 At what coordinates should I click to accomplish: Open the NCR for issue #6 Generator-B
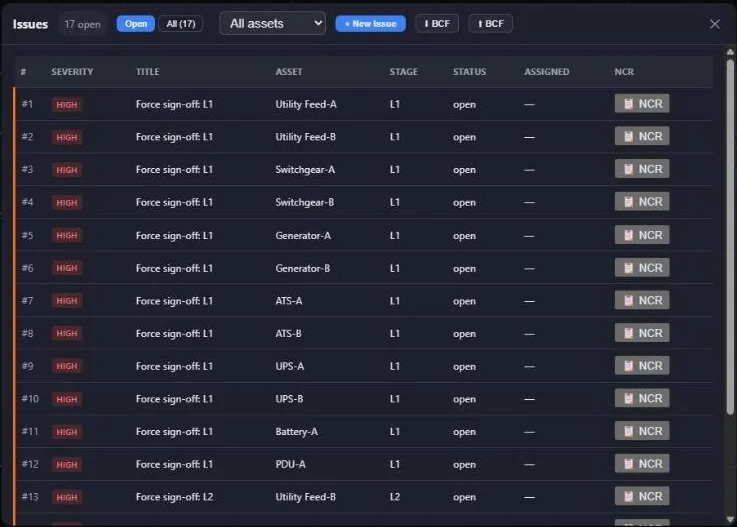(x=642, y=267)
